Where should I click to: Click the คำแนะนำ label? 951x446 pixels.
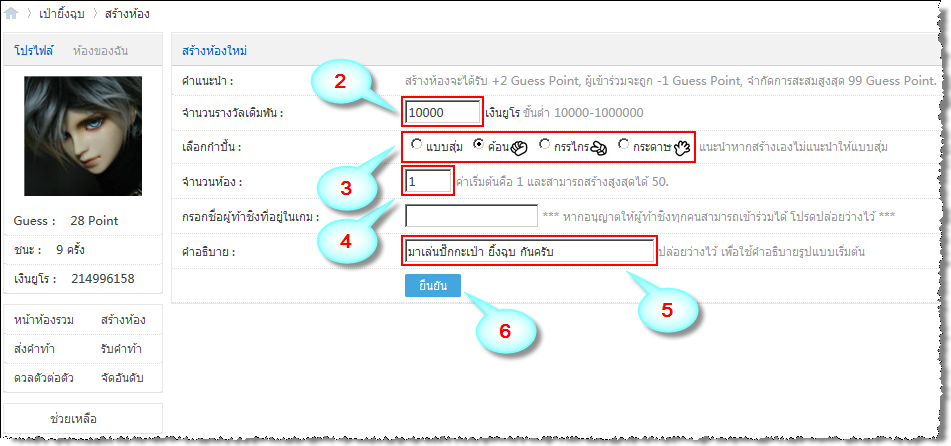207,80
